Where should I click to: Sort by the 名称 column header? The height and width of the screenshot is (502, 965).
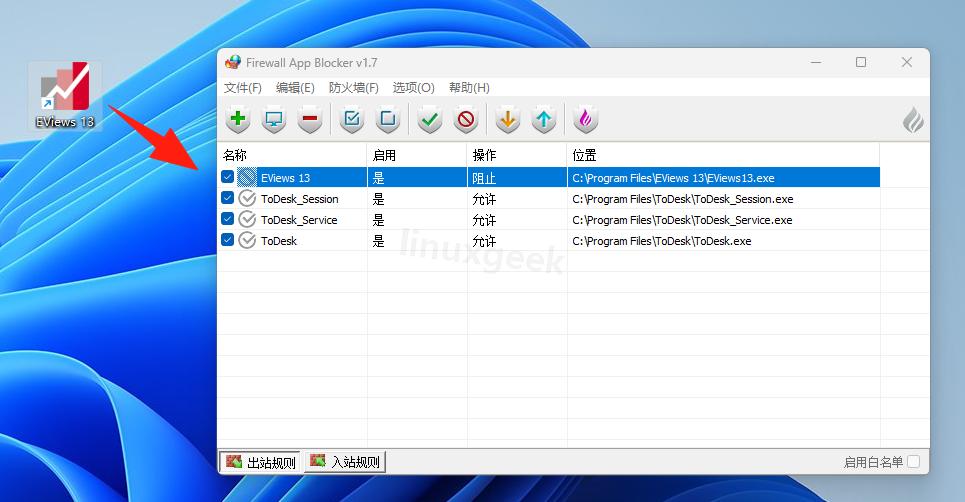[x=292, y=155]
